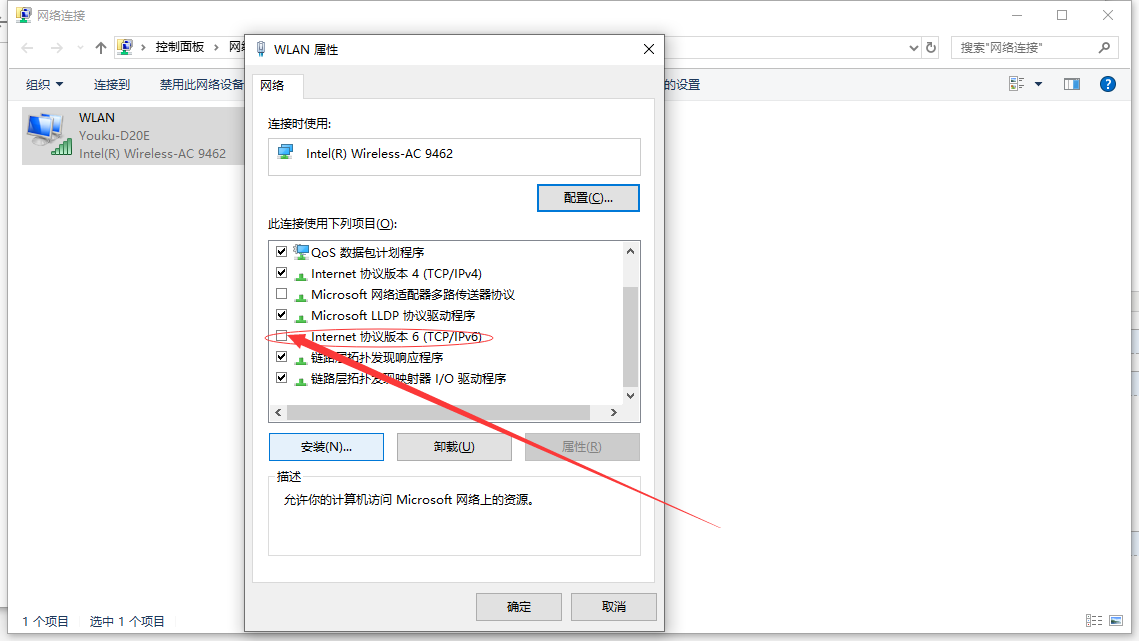Click the 确定 button

tap(519, 607)
